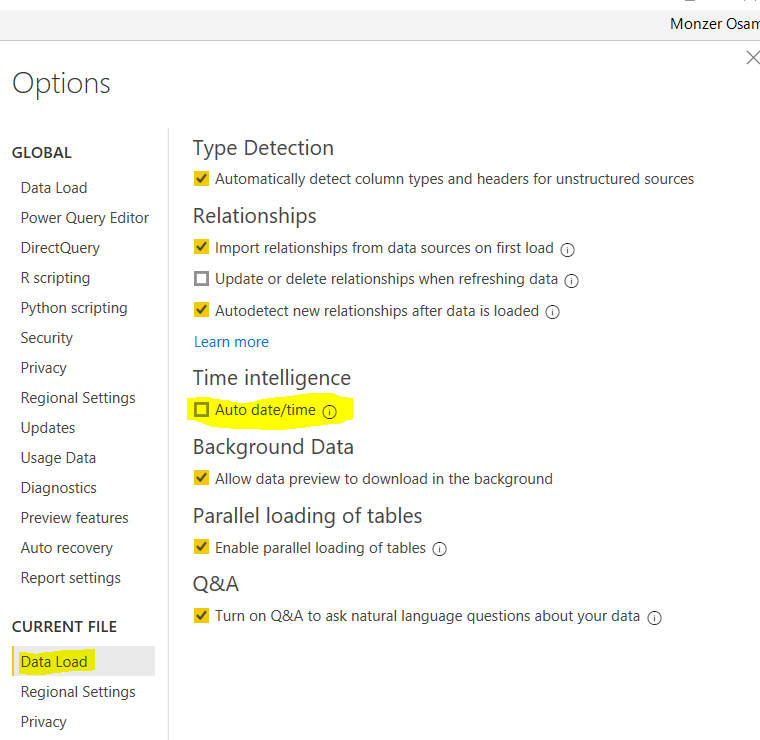Check Update or delete relationships when refreshing
760x740 pixels.
coord(202,279)
